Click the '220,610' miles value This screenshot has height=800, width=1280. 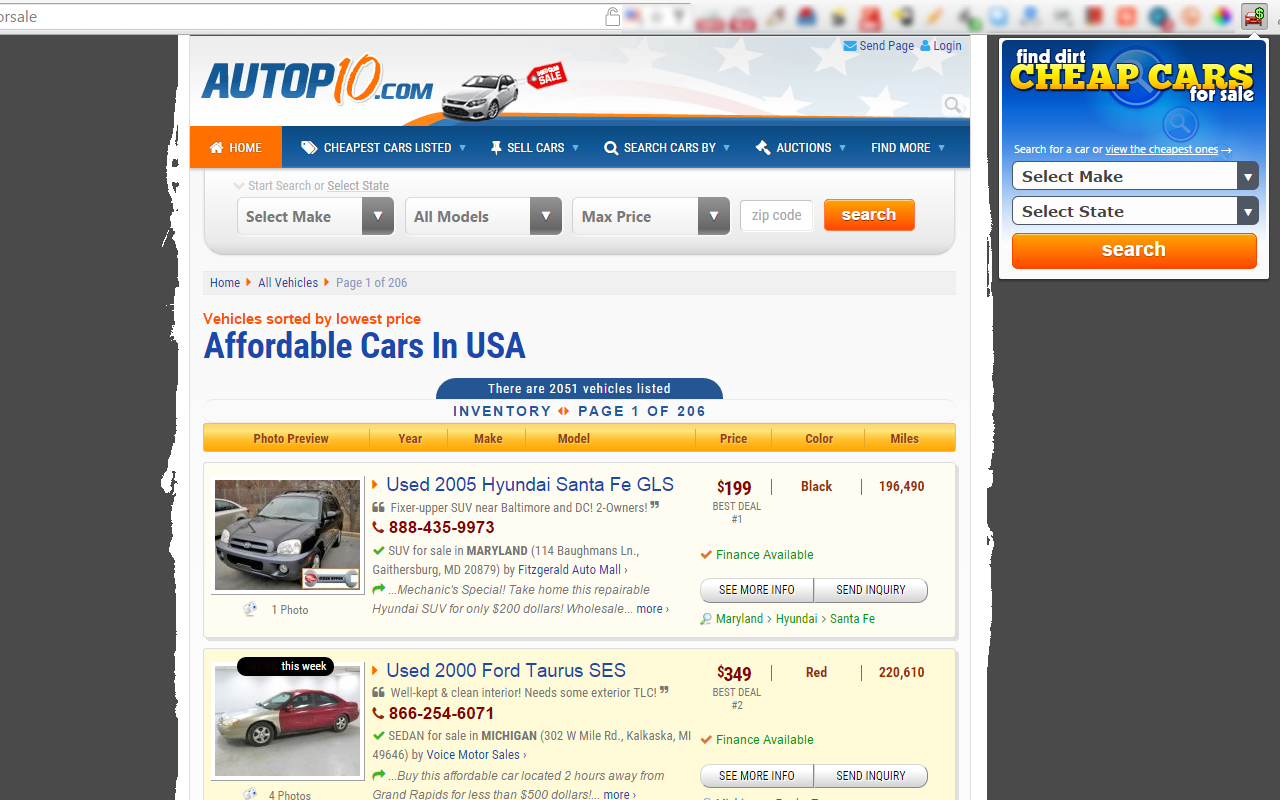(902, 673)
